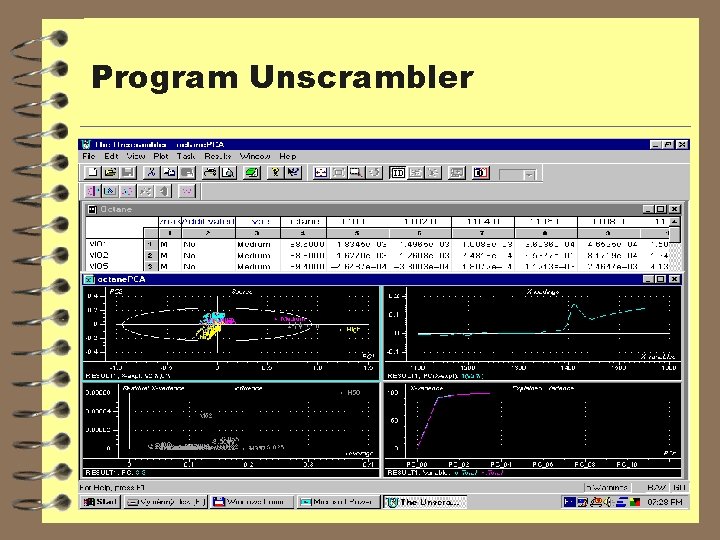Click the icon right of the ID button
Viewport: 720px width, 540px height.
[x=416, y=173]
